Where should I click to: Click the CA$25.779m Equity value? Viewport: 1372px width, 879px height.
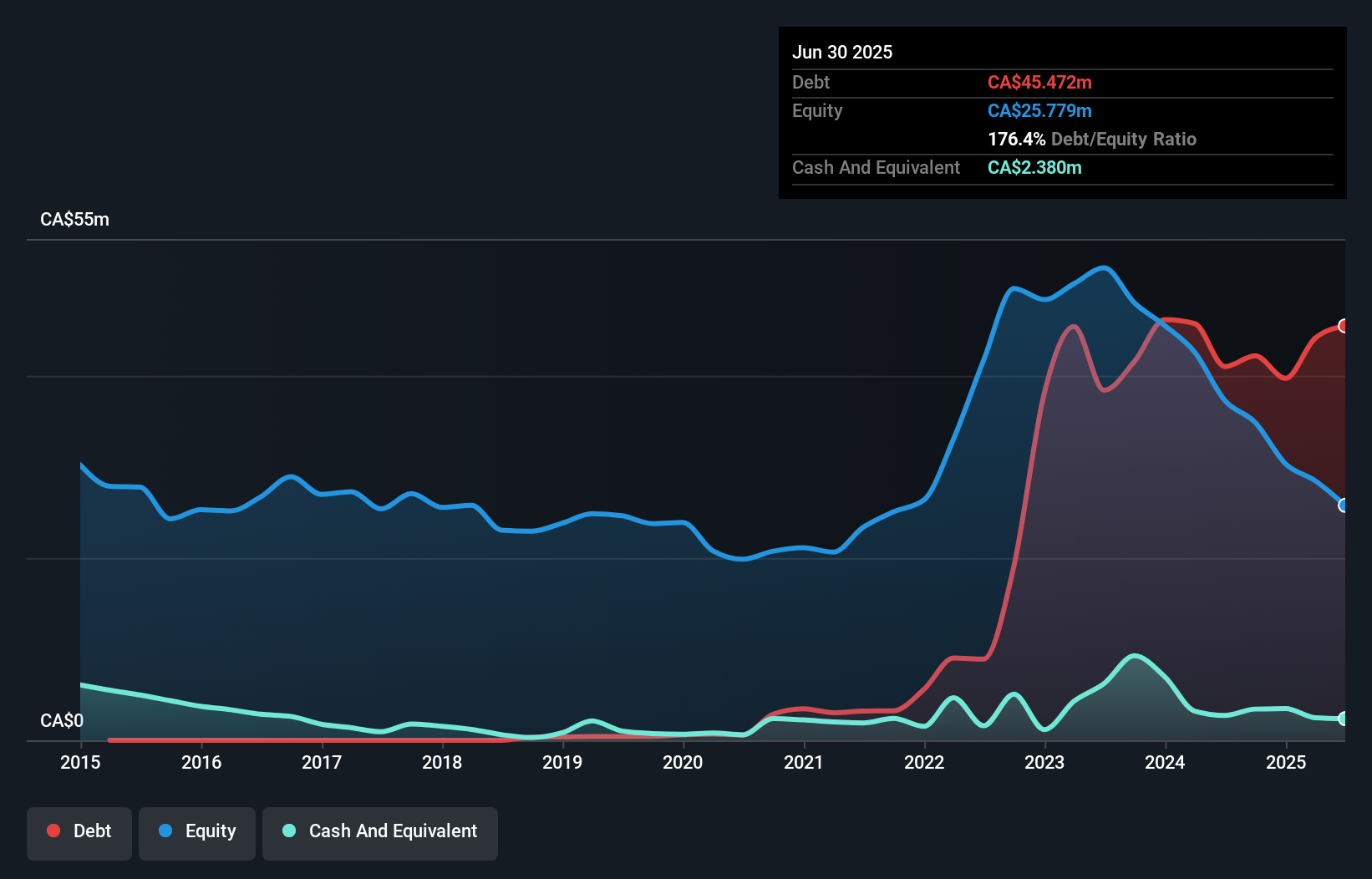coord(1039,110)
